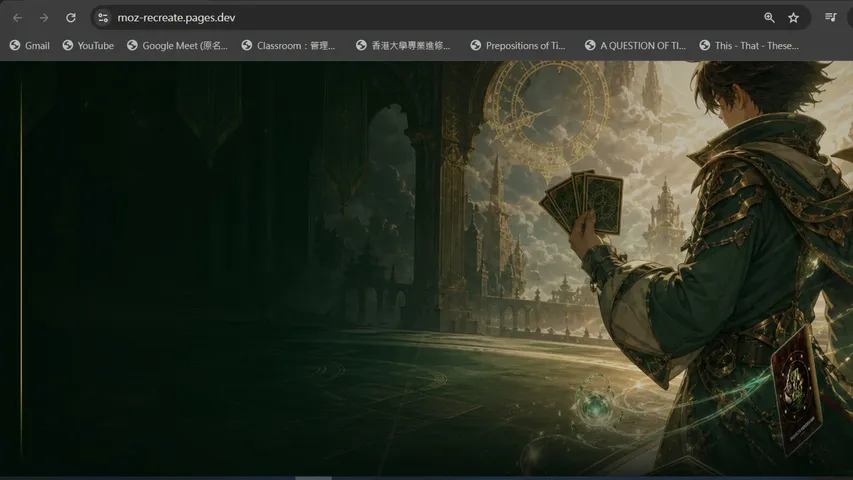Screen dimensions: 853x480
Task: Click the browser back arrow
Action: click(x=17, y=18)
